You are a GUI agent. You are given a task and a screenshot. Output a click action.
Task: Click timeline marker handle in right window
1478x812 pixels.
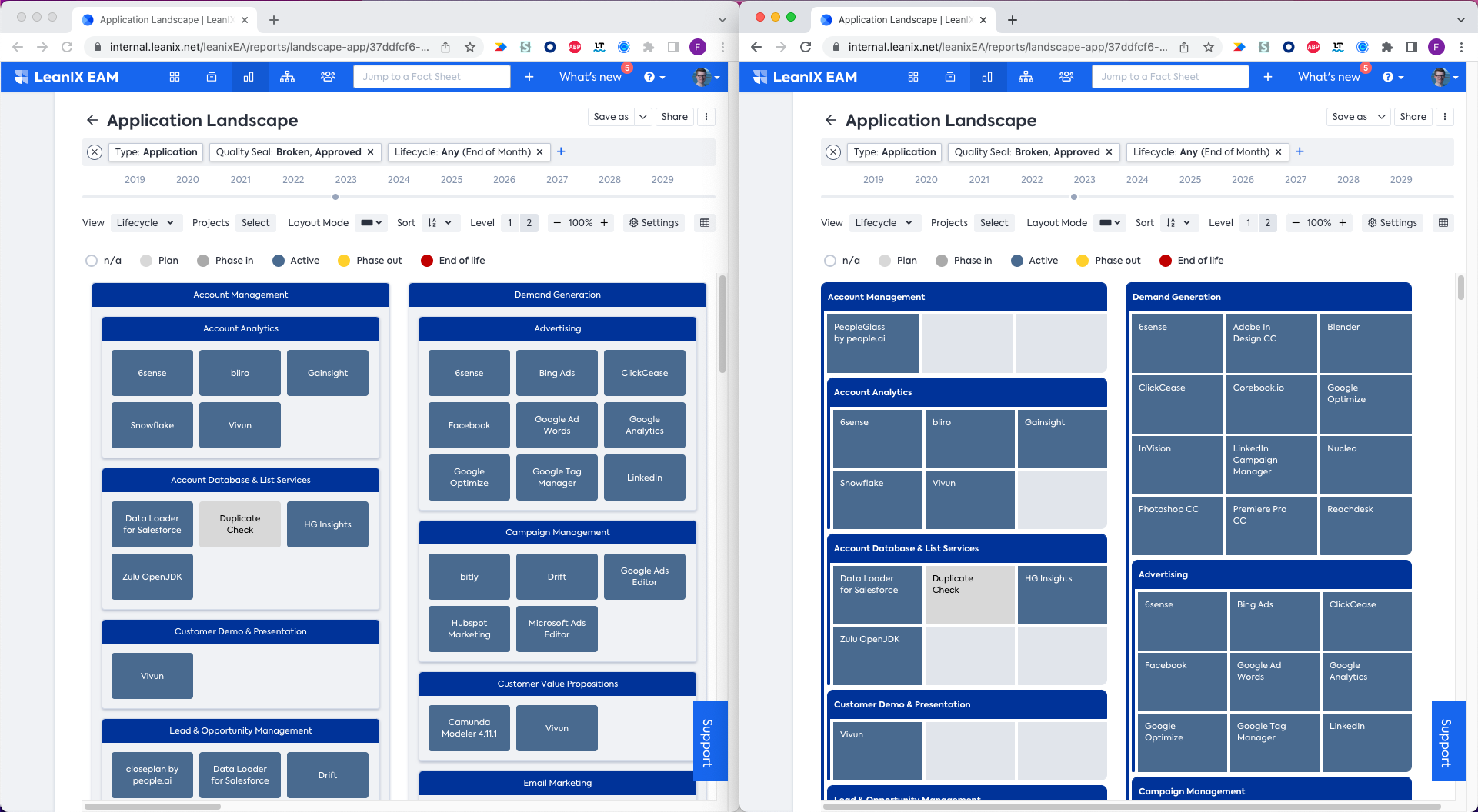pyautogui.click(x=1074, y=197)
